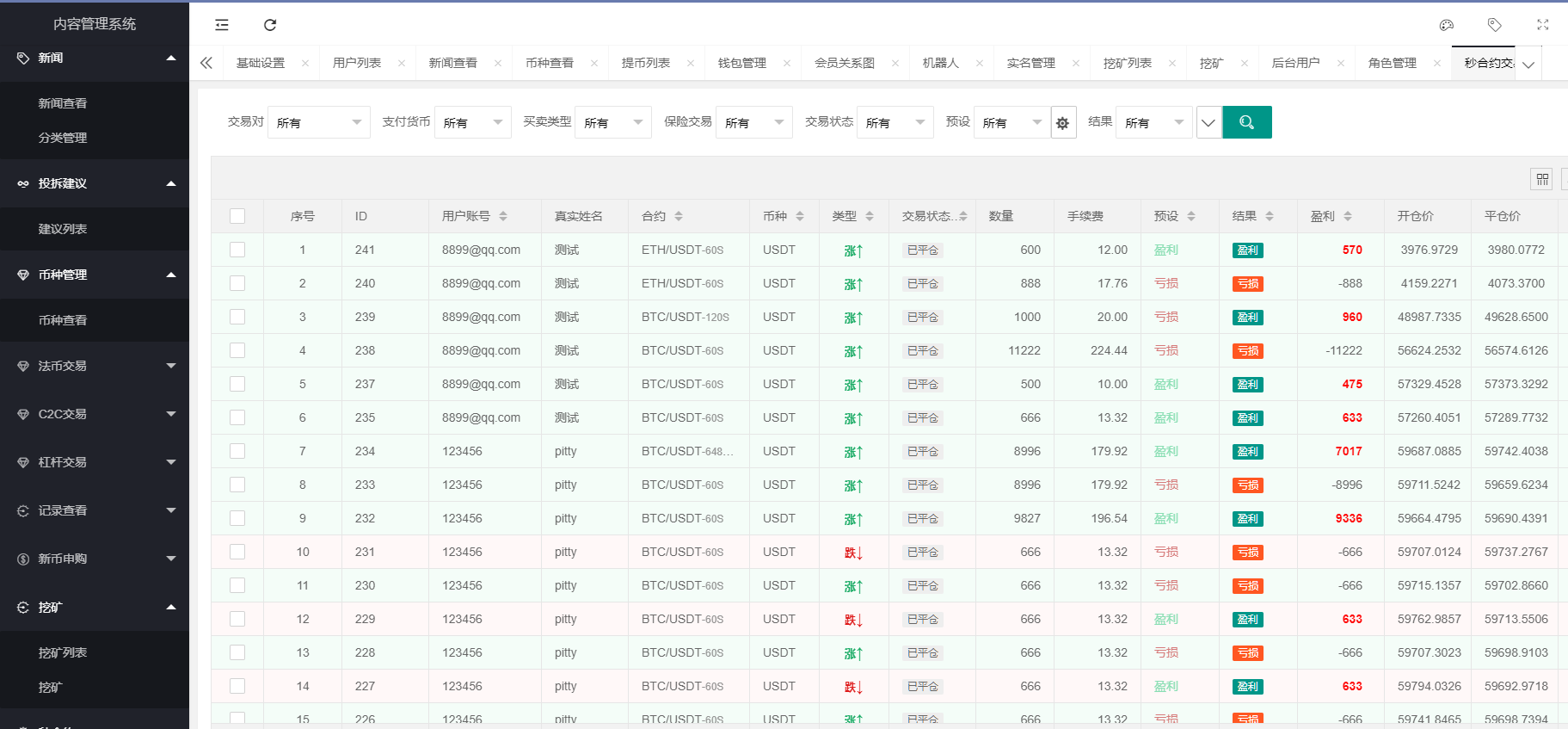Check the row with ID 234
This screenshot has width=1568, height=729.
point(237,451)
